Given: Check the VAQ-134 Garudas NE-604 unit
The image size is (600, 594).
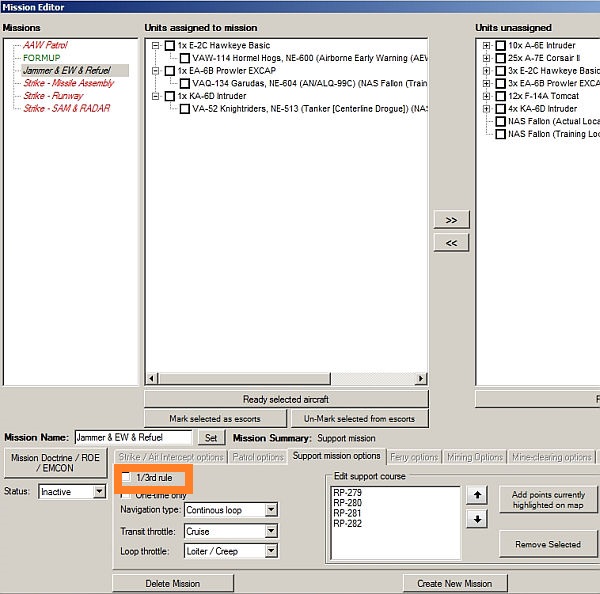Looking at the screenshot, I should click(x=184, y=83).
